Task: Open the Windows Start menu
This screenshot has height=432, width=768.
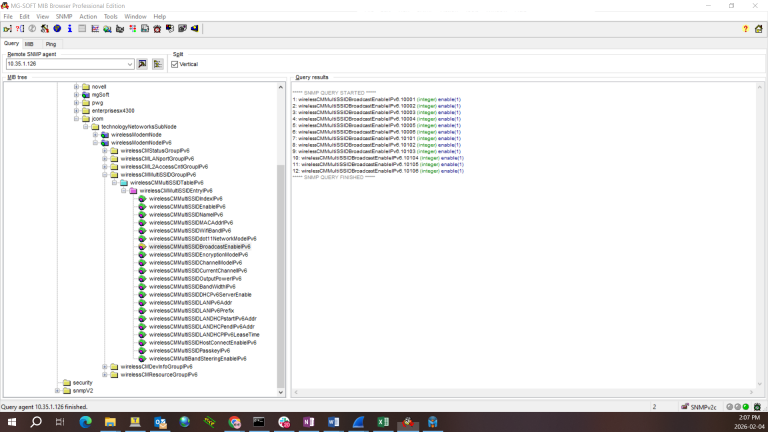Action: click(12, 422)
